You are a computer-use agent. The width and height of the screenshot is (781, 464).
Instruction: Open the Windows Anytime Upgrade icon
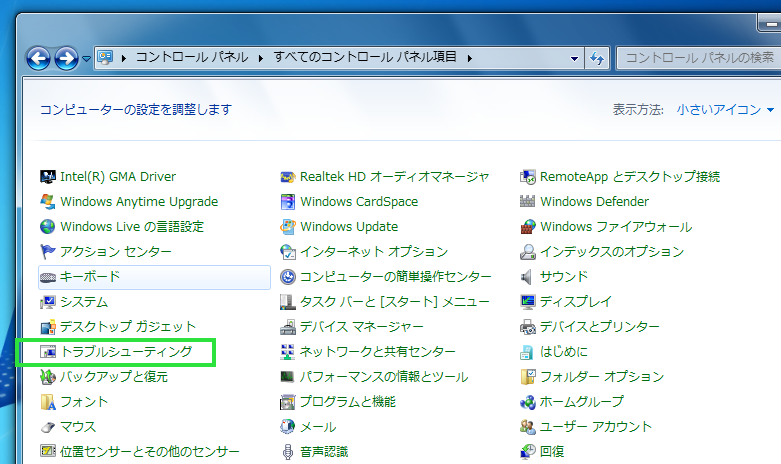[x=48, y=202]
